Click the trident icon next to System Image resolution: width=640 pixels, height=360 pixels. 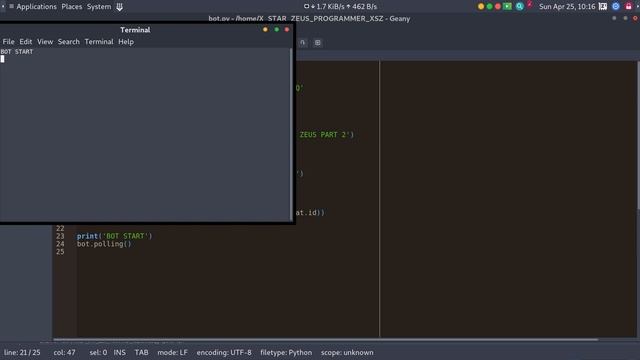coord(119,7)
